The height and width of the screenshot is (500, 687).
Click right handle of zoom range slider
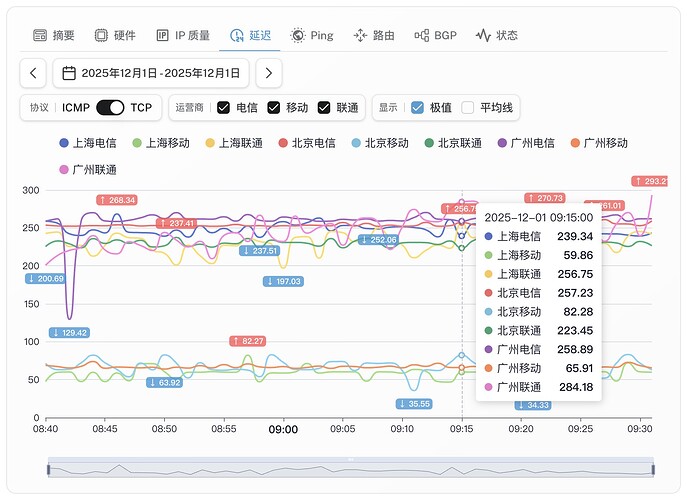[x=653, y=470]
